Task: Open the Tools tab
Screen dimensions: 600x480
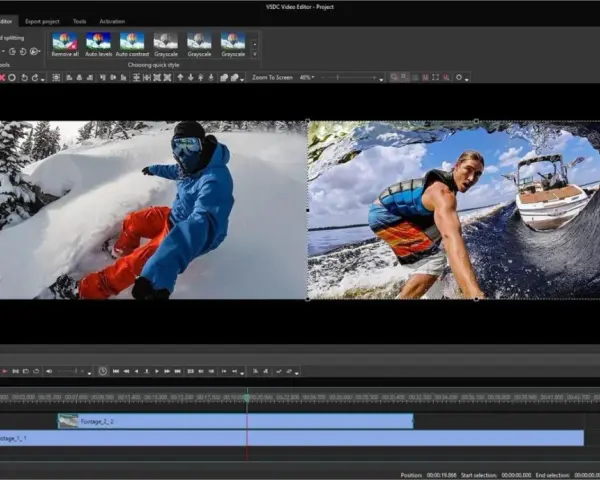Action: (x=80, y=21)
